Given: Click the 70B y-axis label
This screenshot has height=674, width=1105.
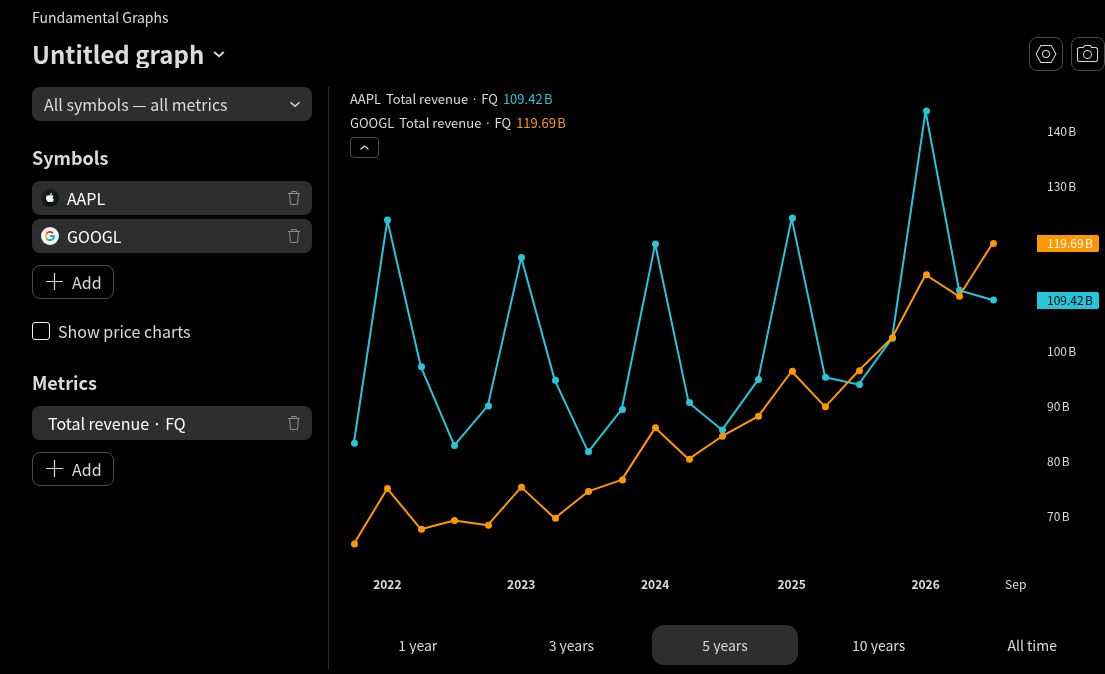Looking at the screenshot, I should [x=1058, y=517].
